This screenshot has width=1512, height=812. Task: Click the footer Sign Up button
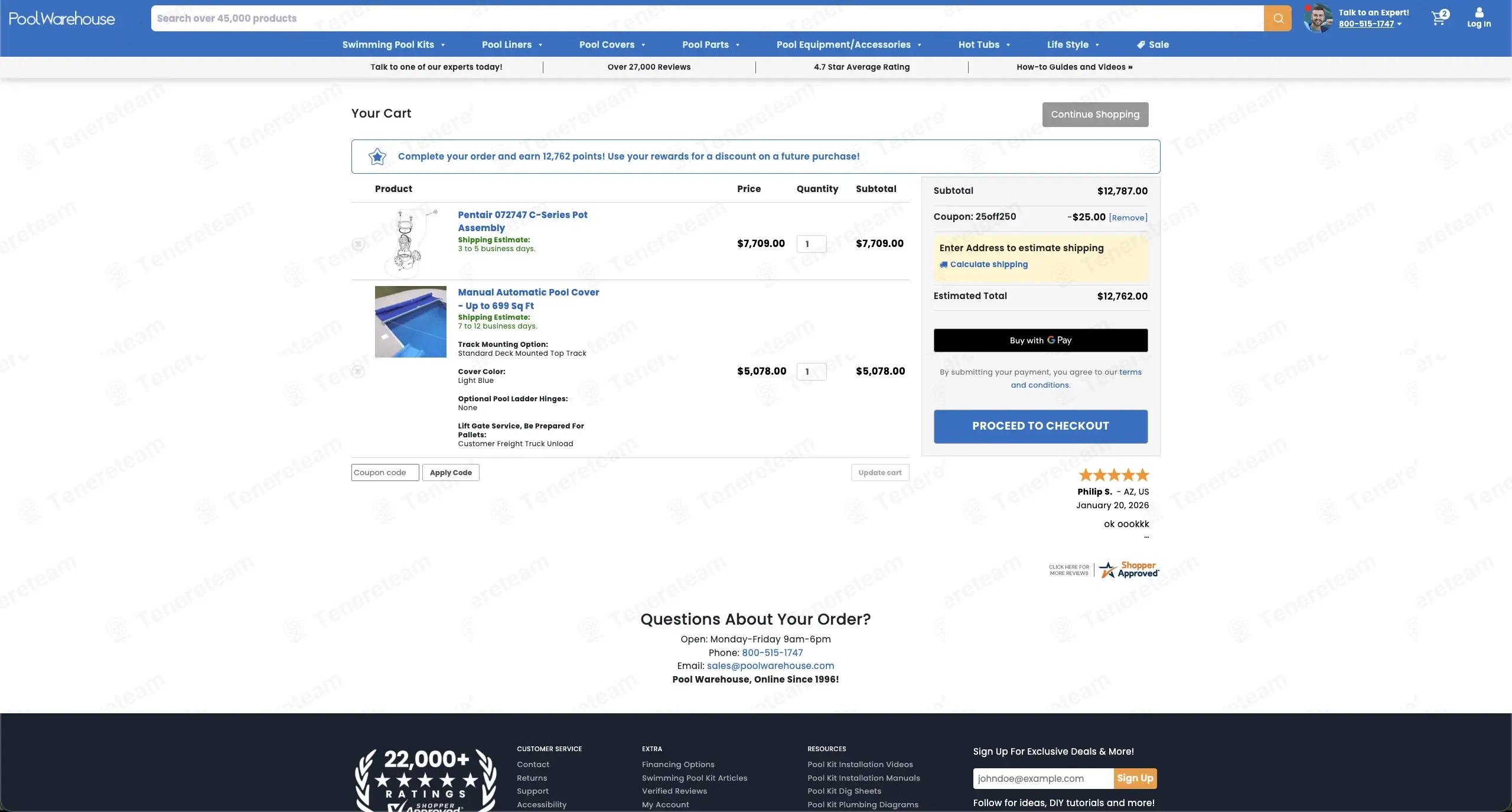pyautogui.click(x=1135, y=778)
